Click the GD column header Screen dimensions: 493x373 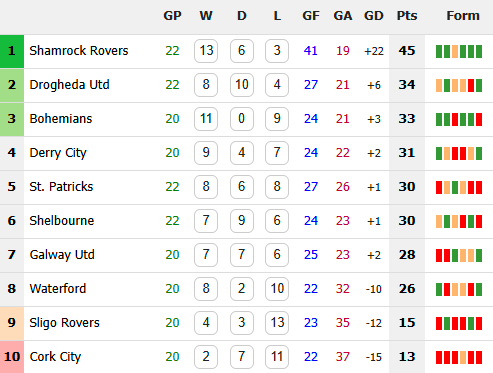click(374, 16)
